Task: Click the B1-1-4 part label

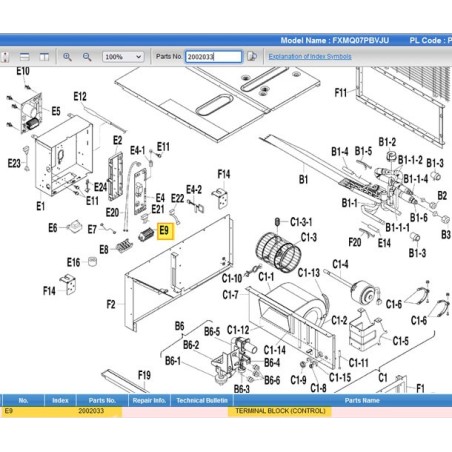Action: 416,179
